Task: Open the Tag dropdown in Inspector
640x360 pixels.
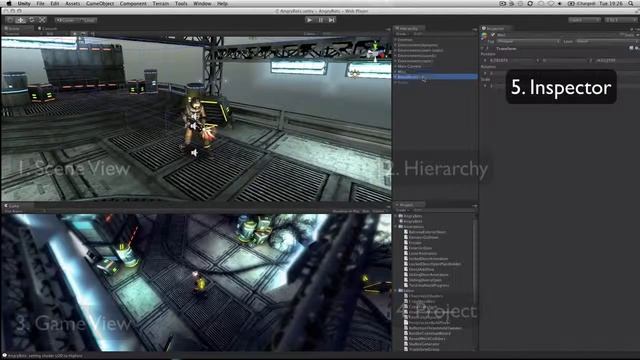Action: coord(528,41)
